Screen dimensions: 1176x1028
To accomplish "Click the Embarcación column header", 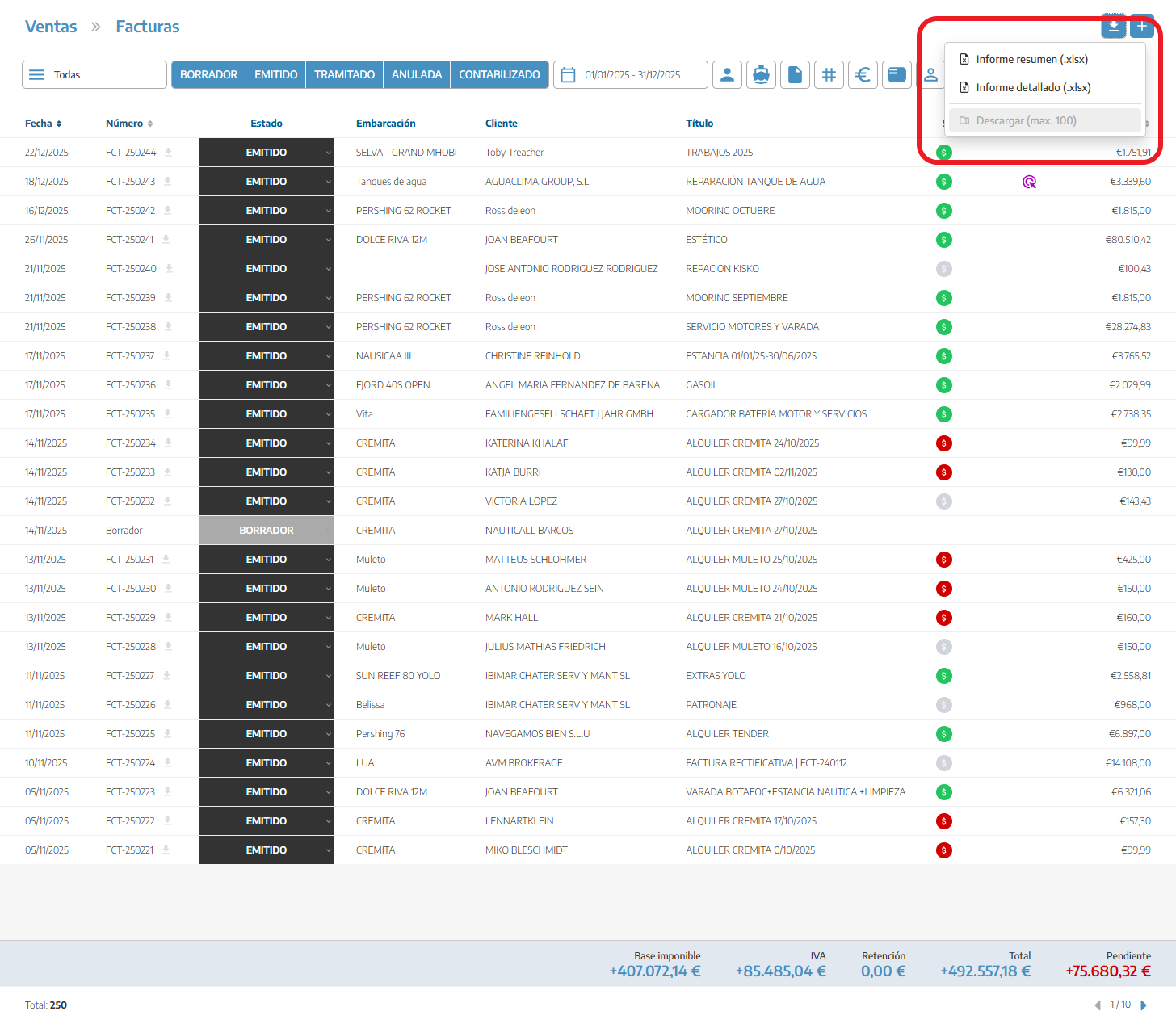I will [x=386, y=124].
